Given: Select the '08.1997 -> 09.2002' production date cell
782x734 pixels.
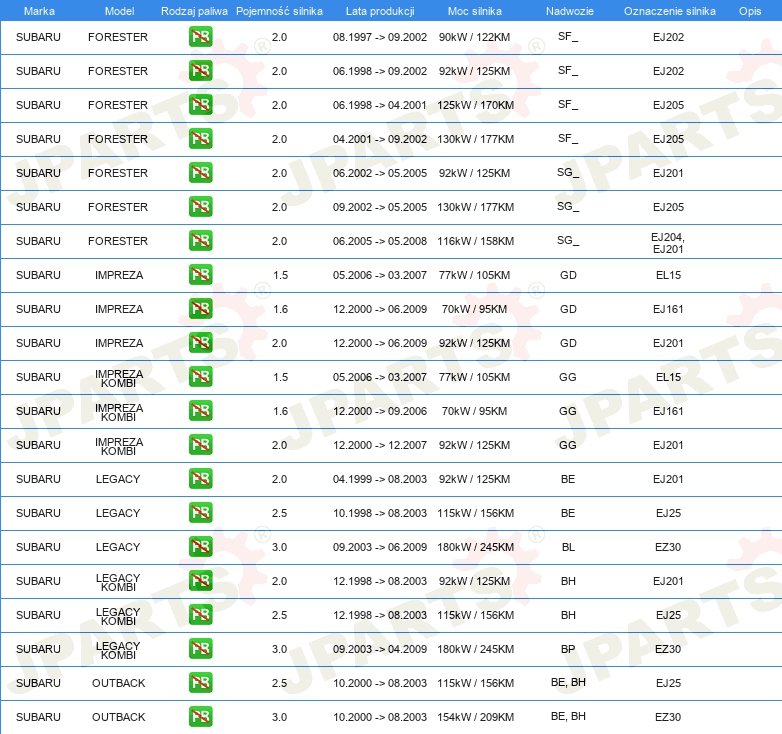Looking at the screenshot, I should 380,37.
